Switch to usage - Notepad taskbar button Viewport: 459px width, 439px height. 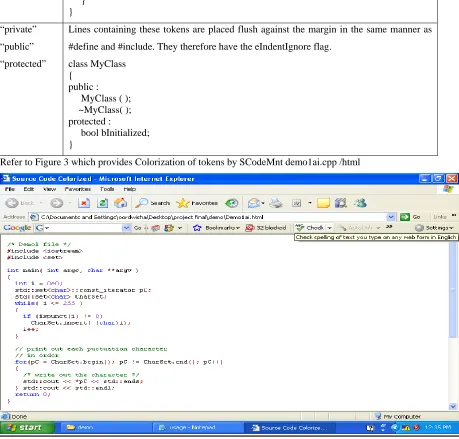pos(198,427)
